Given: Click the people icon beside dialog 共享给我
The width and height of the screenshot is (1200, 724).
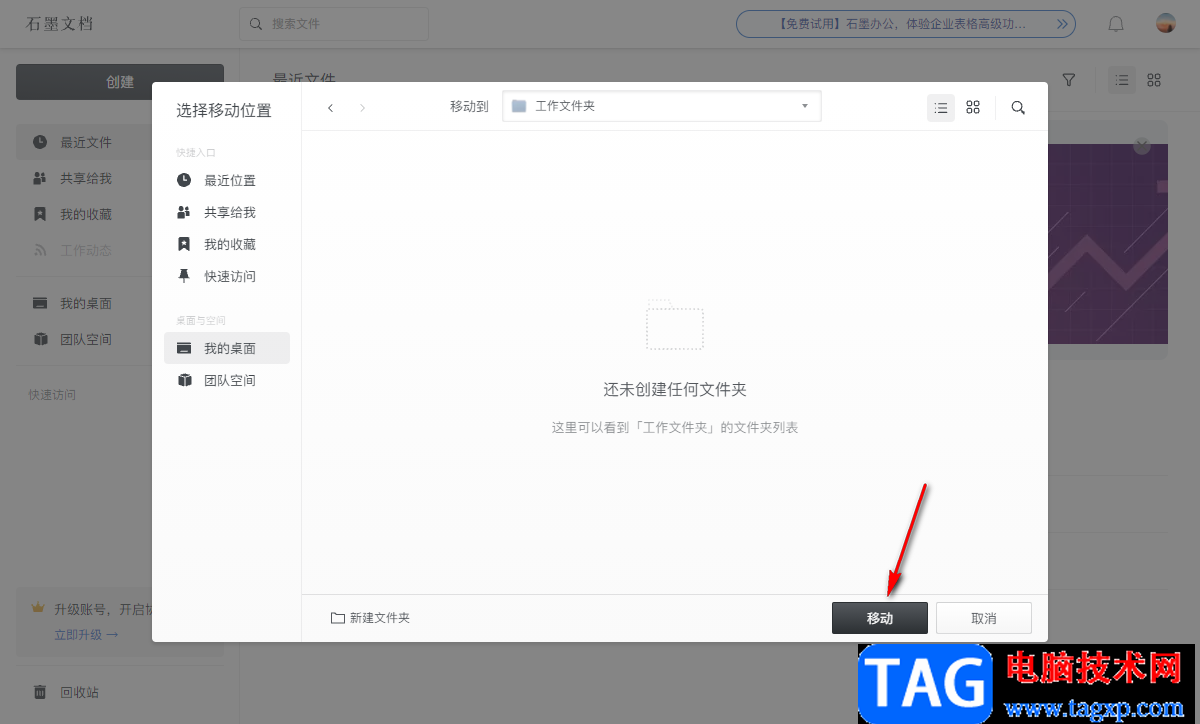Looking at the screenshot, I should [x=184, y=212].
